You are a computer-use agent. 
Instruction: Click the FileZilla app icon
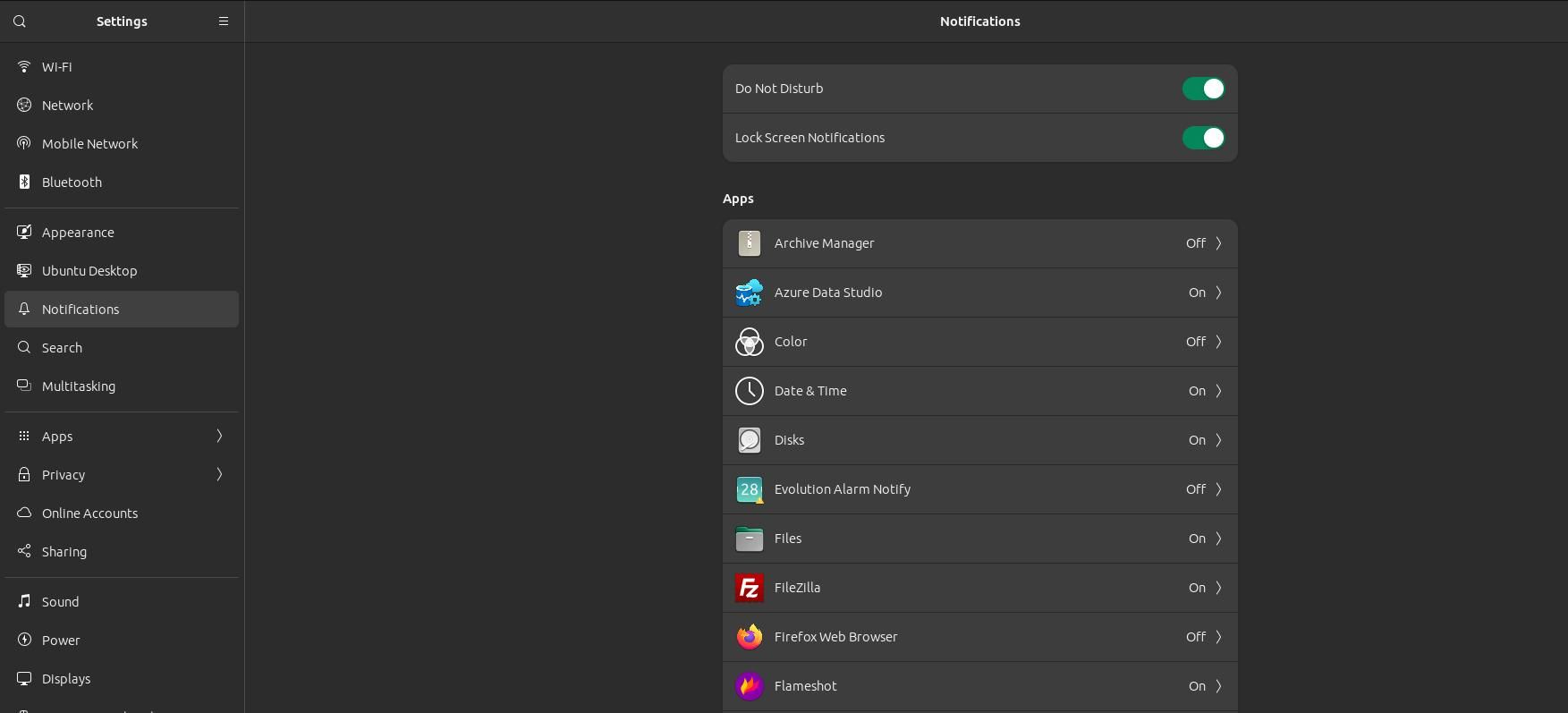pos(750,588)
